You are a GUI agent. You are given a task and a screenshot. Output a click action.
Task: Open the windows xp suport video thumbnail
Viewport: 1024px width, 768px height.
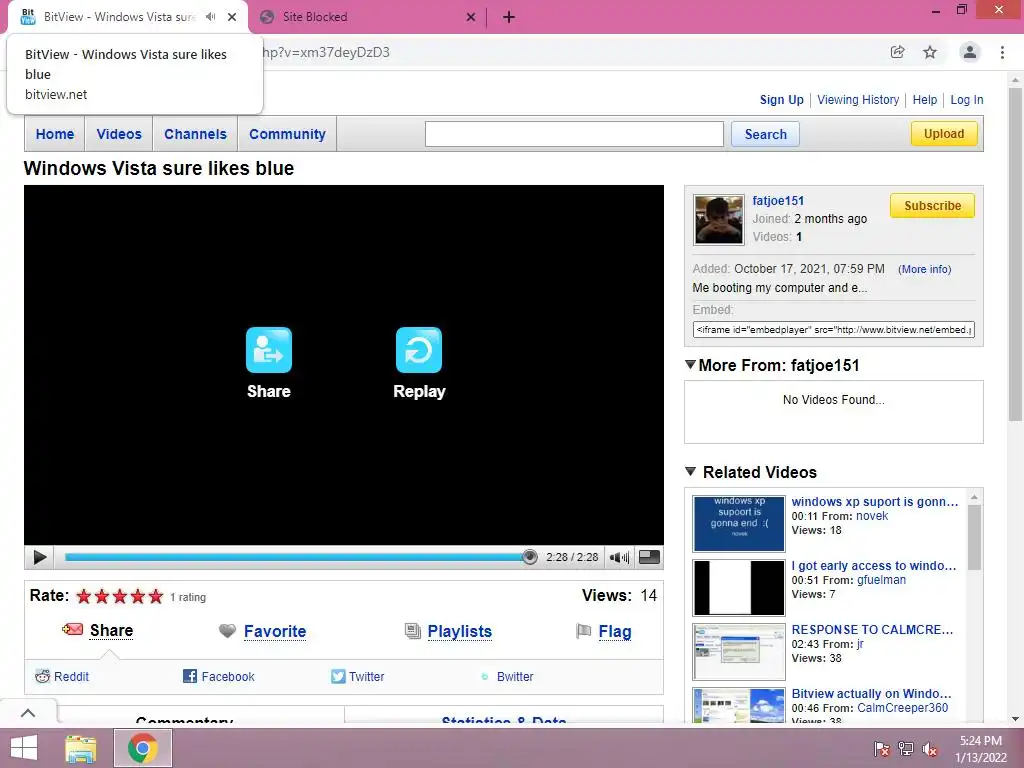tap(739, 524)
